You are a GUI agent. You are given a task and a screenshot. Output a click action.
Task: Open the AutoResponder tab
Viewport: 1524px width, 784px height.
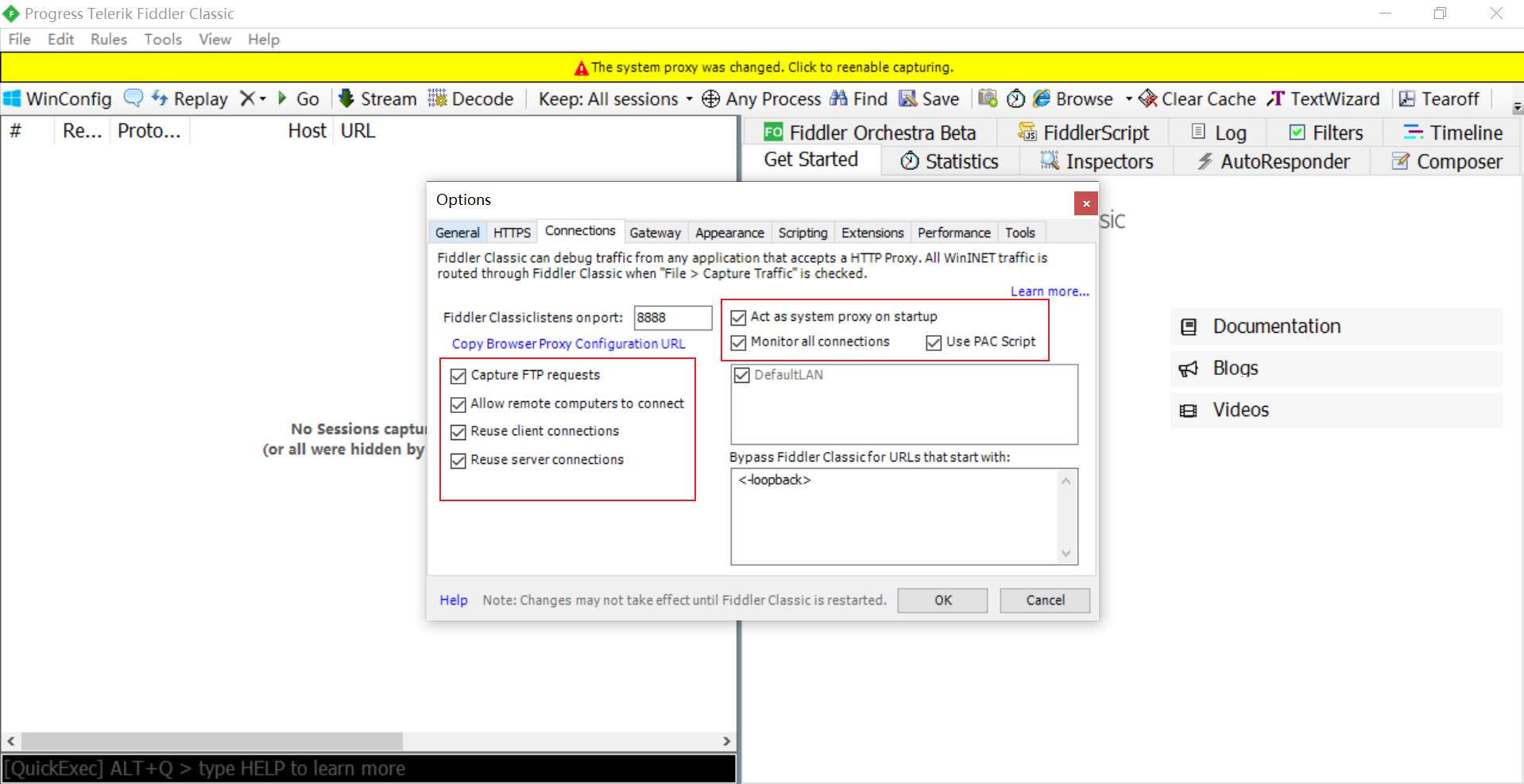[x=1273, y=161]
